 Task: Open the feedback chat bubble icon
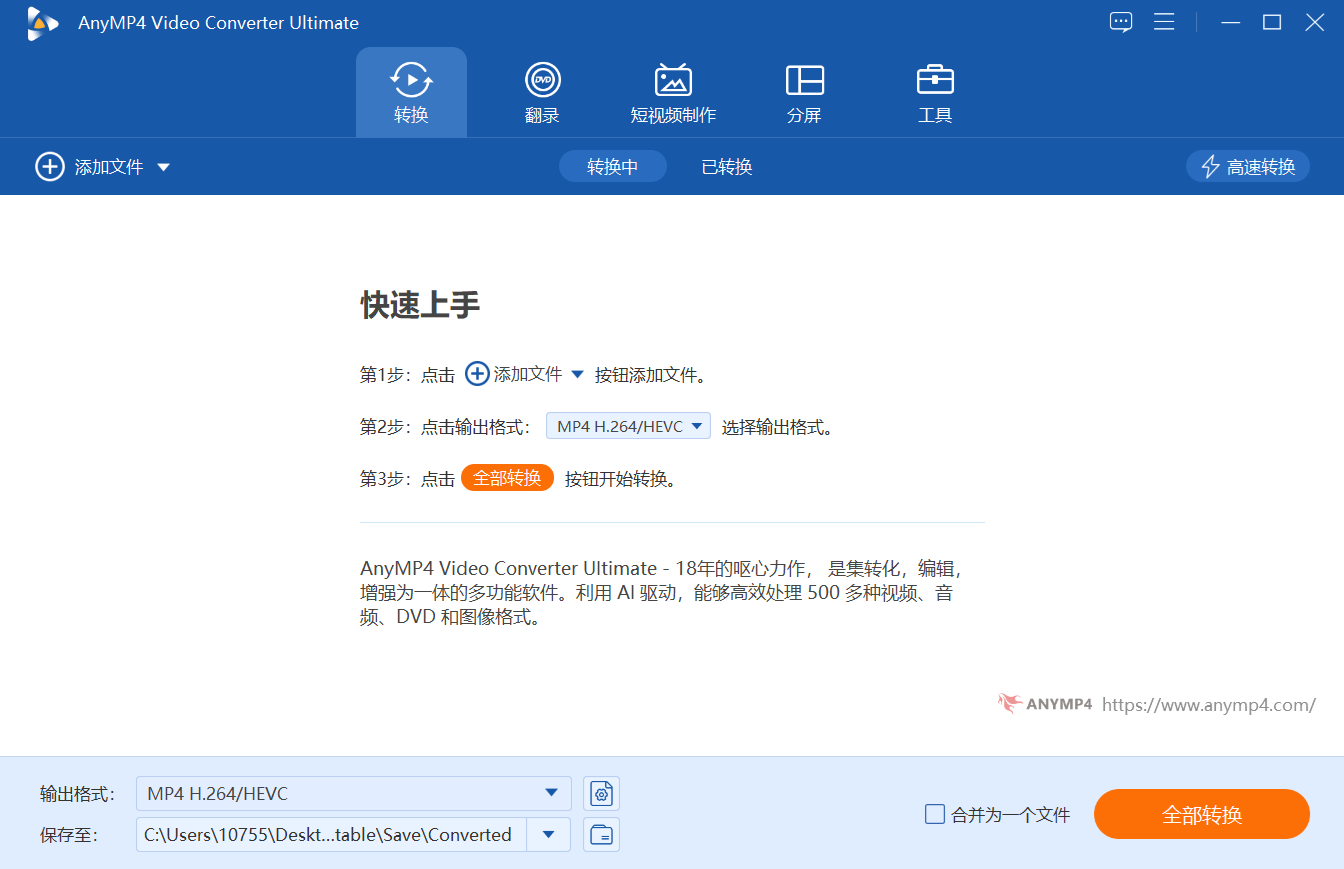1121,22
